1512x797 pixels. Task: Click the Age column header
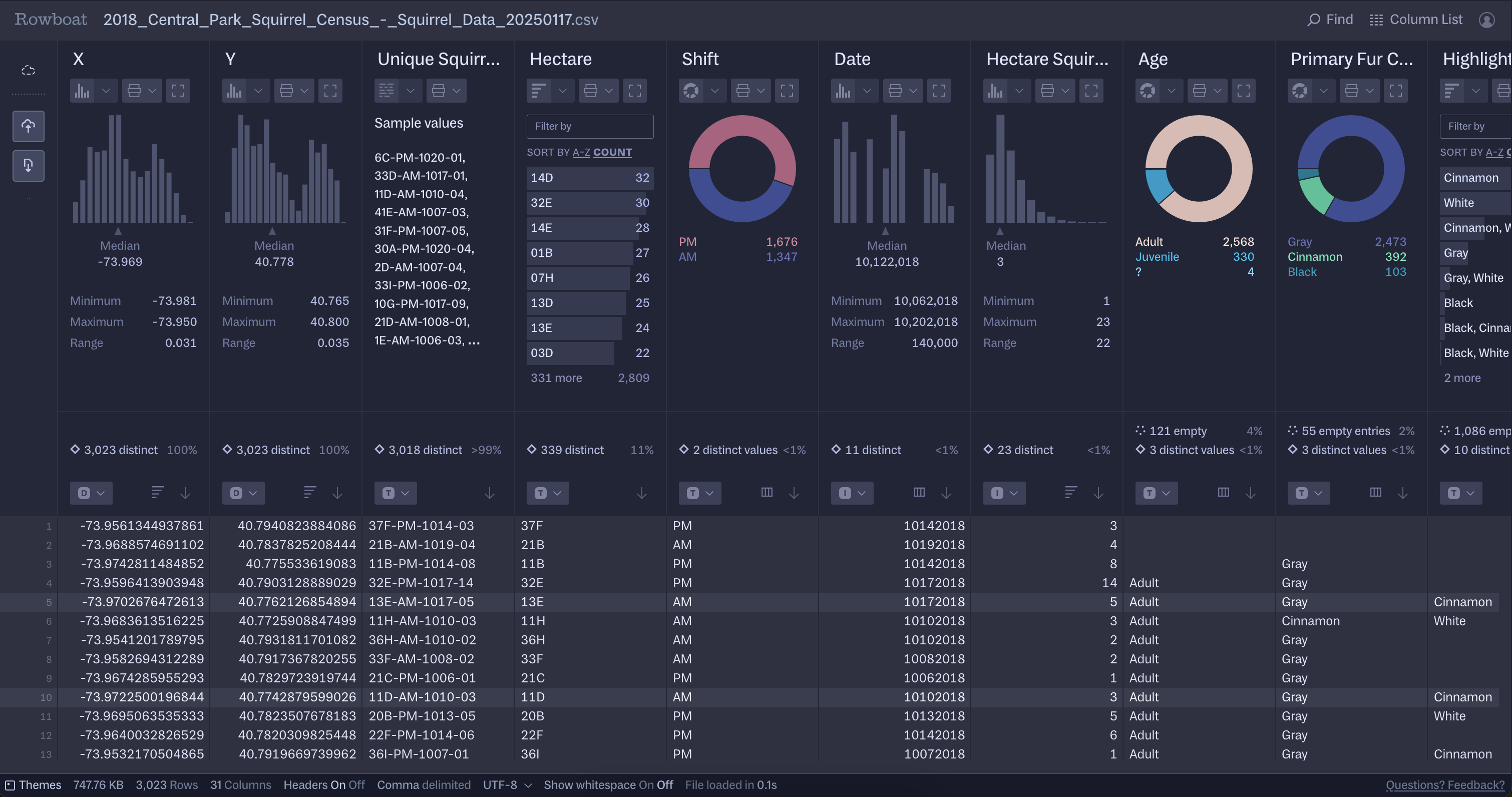click(1153, 59)
